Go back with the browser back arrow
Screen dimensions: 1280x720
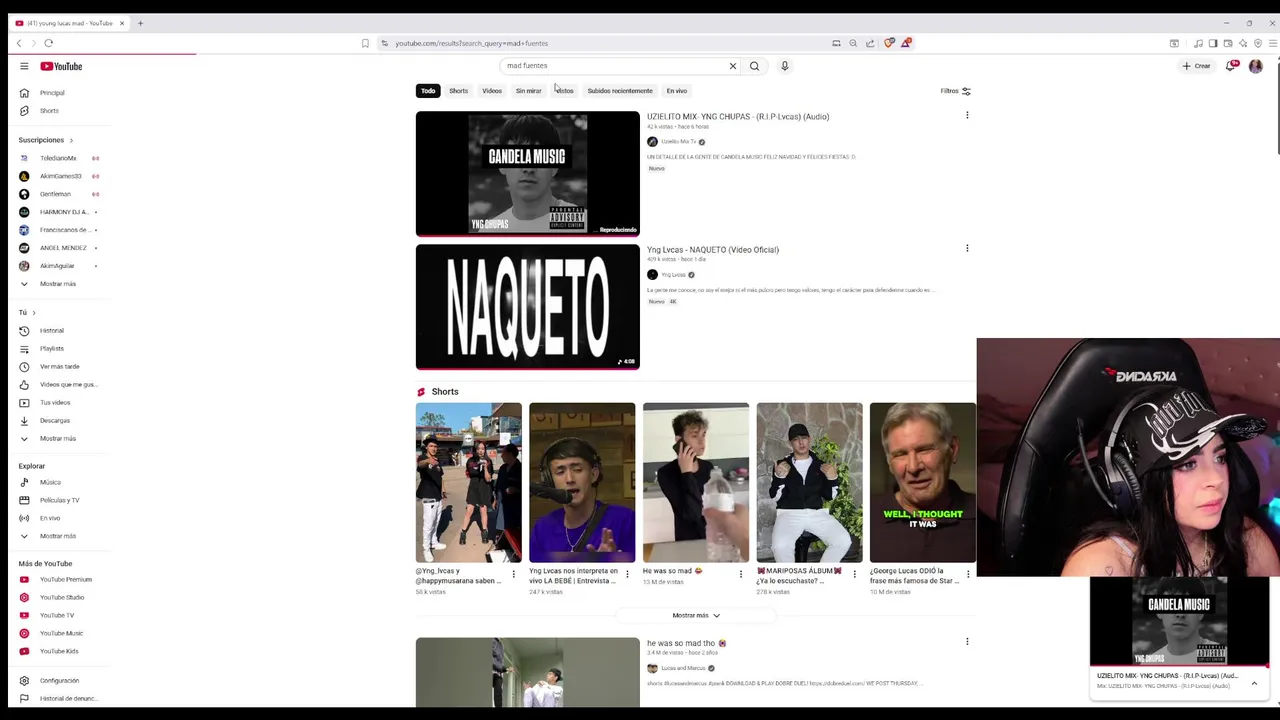[x=18, y=43]
